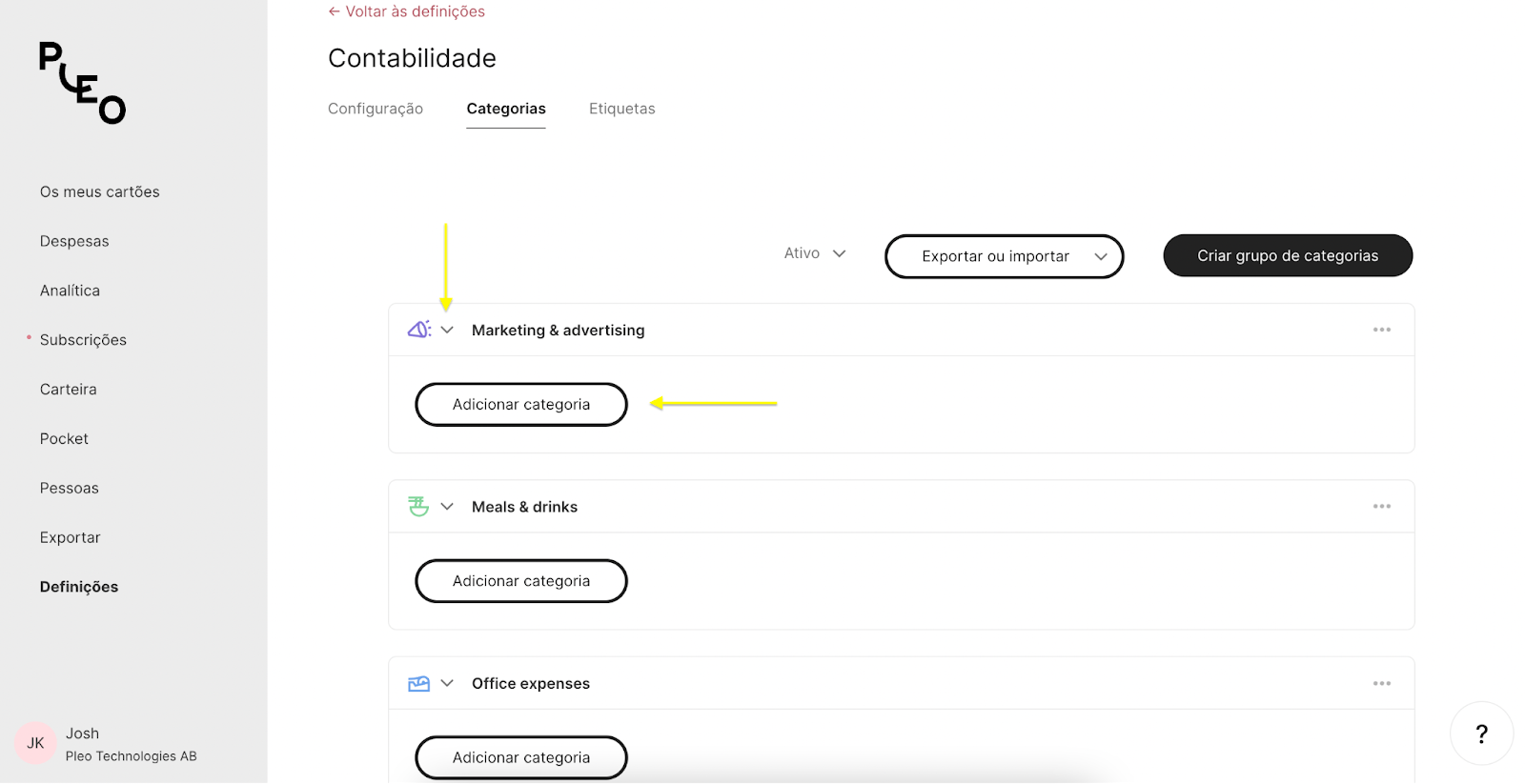Select Definições in the sidebar
This screenshot has width=1525, height=784.
click(79, 588)
